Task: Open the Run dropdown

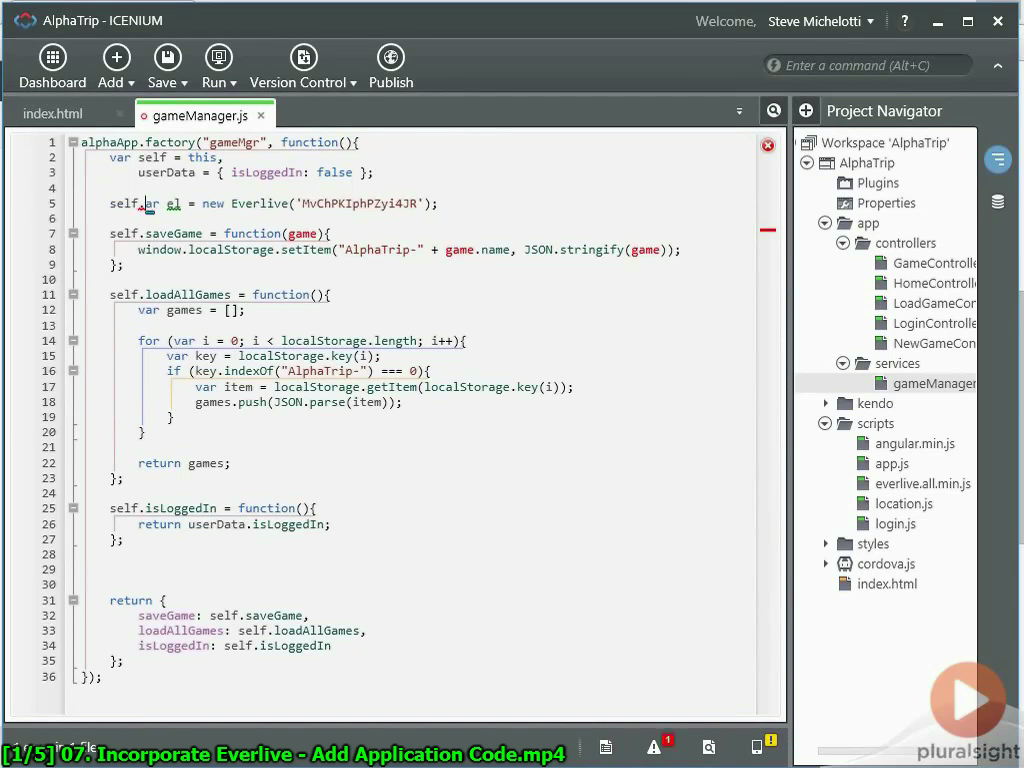Action: (x=219, y=67)
